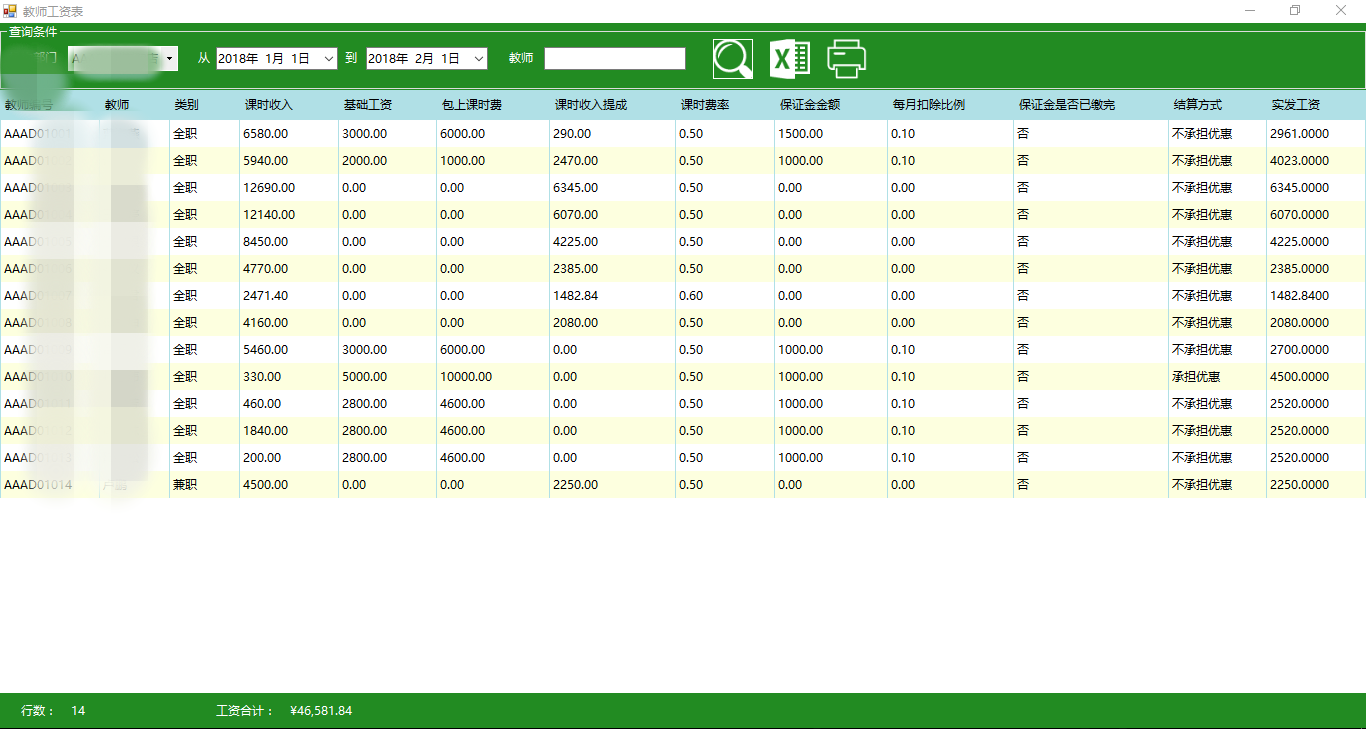
Task: Select the month in the end date
Action: [x=424, y=59]
